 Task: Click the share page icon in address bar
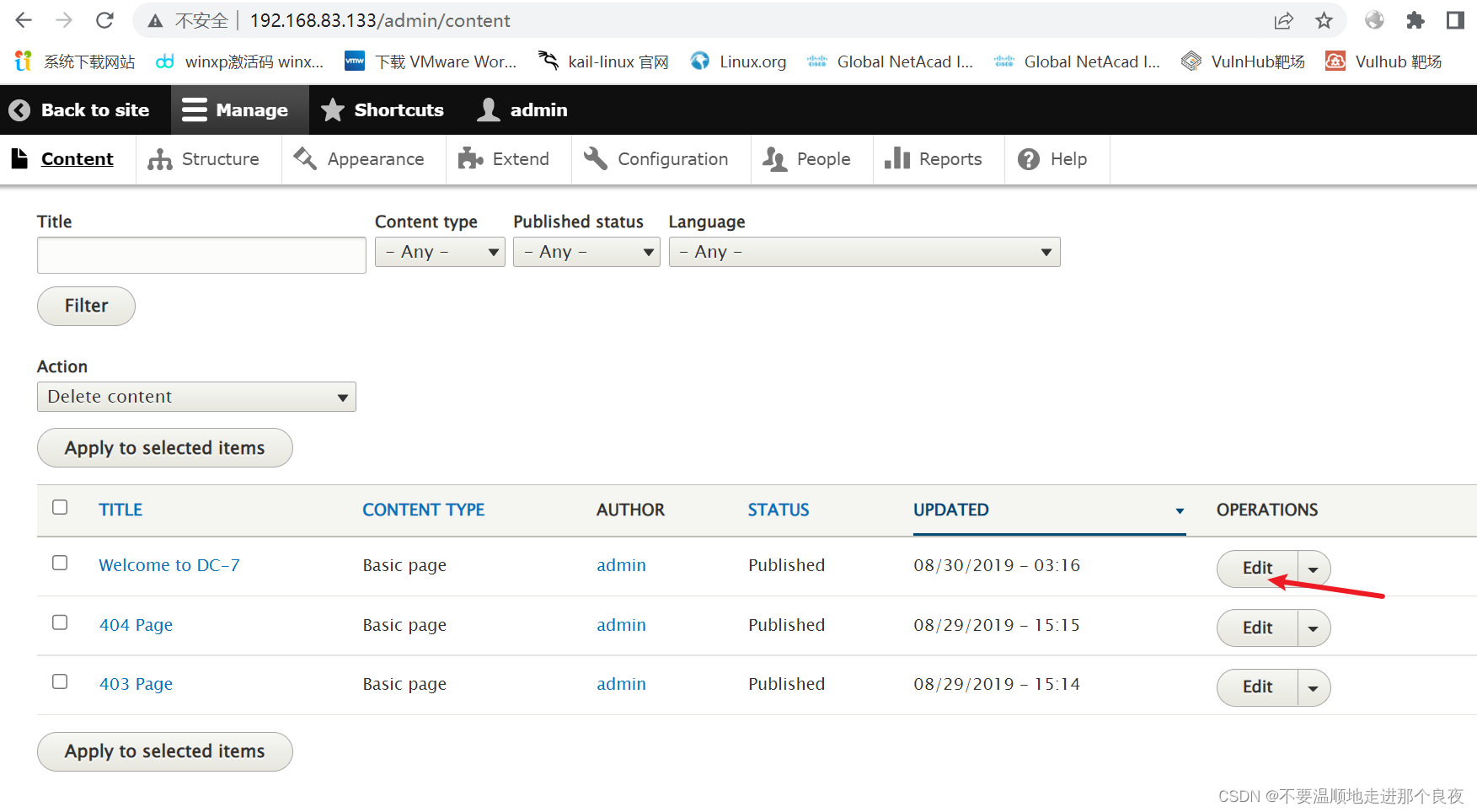pyautogui.click(x=1283, y=20)
